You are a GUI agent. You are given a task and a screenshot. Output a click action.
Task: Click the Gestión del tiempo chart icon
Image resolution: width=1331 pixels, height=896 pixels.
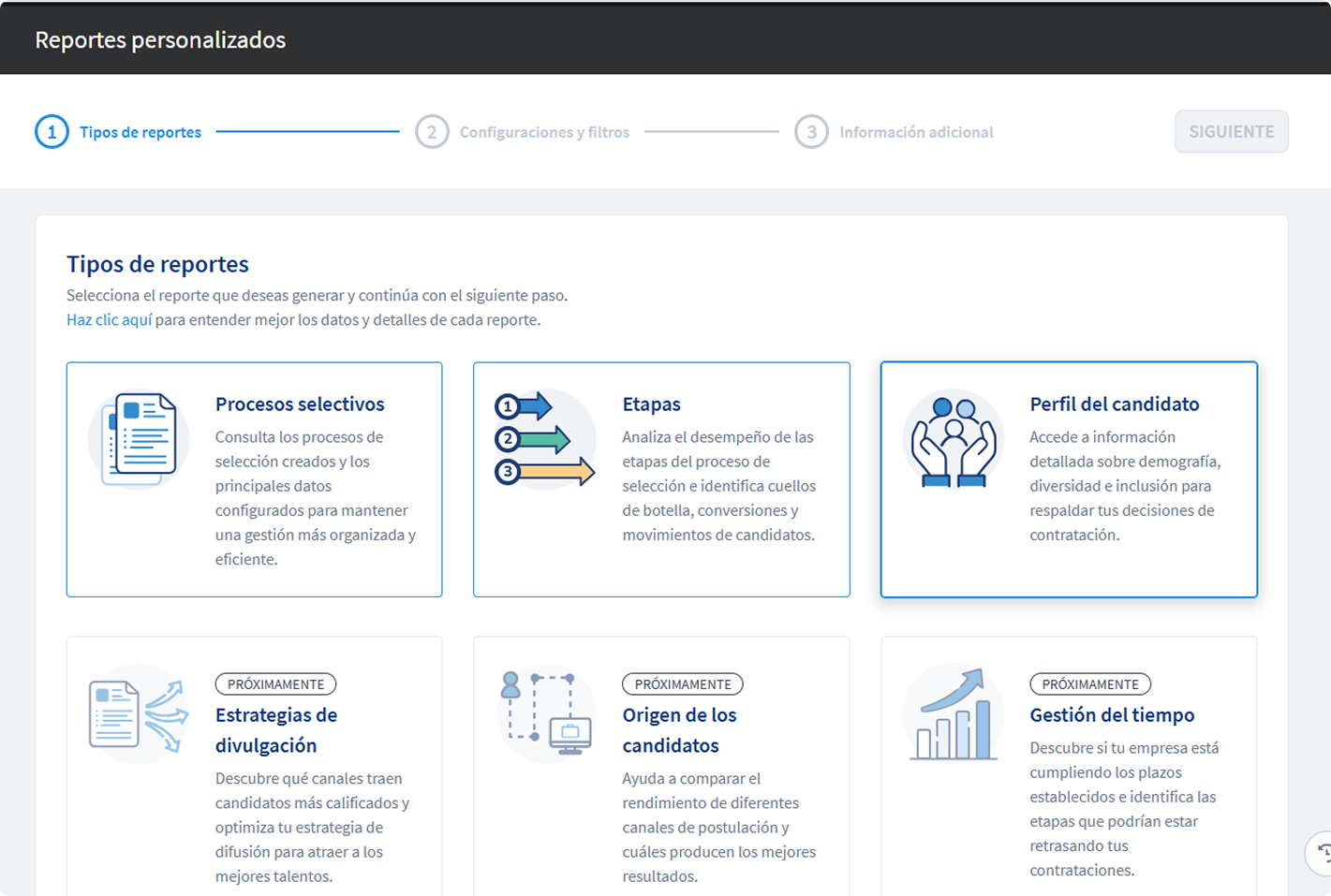coord(954,714)
